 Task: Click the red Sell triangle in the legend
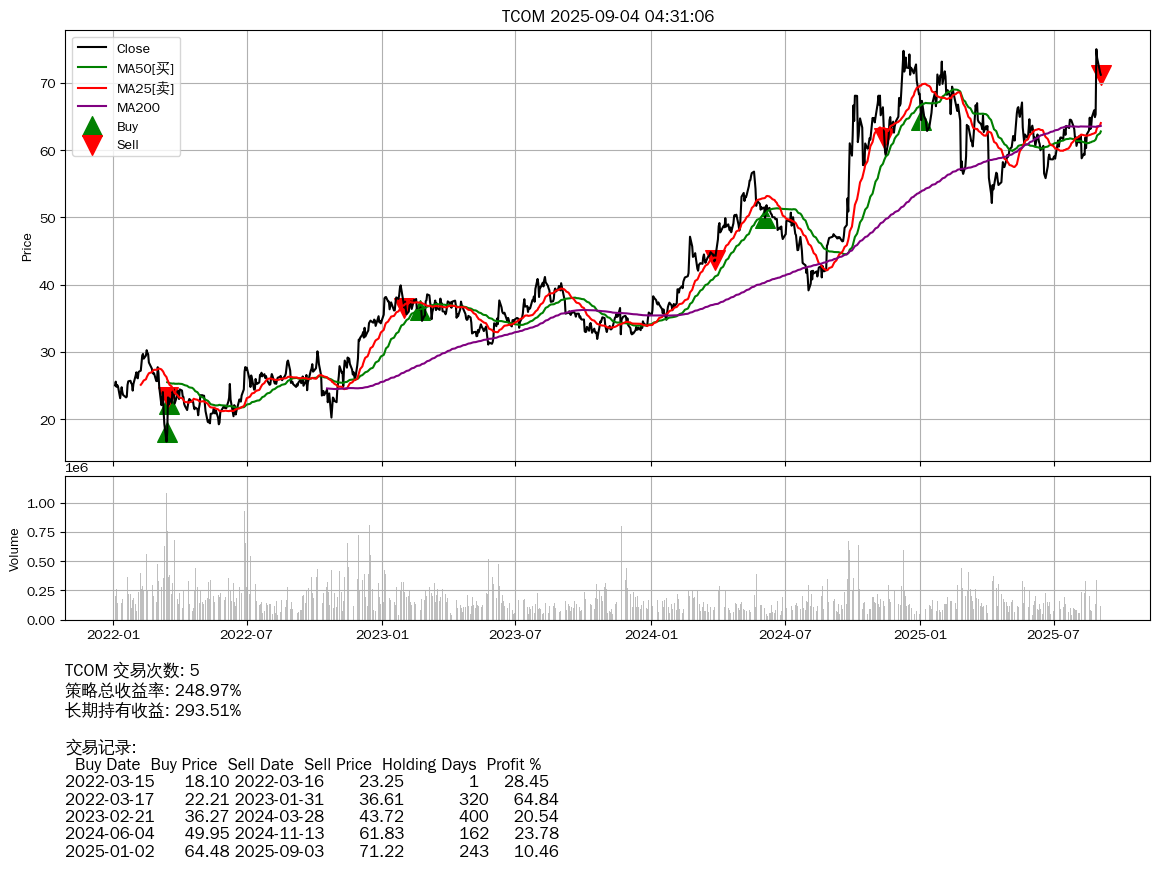[92, 145]
